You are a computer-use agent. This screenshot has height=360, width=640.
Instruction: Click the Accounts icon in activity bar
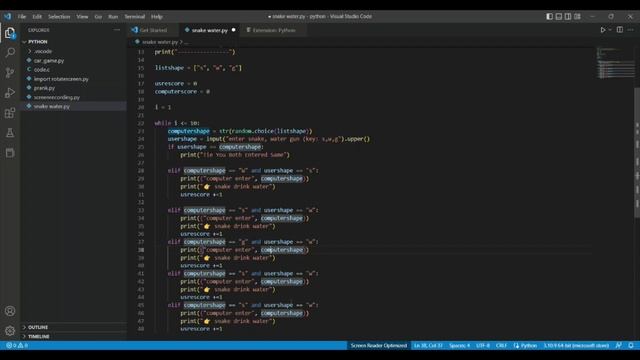pos(10,311)
